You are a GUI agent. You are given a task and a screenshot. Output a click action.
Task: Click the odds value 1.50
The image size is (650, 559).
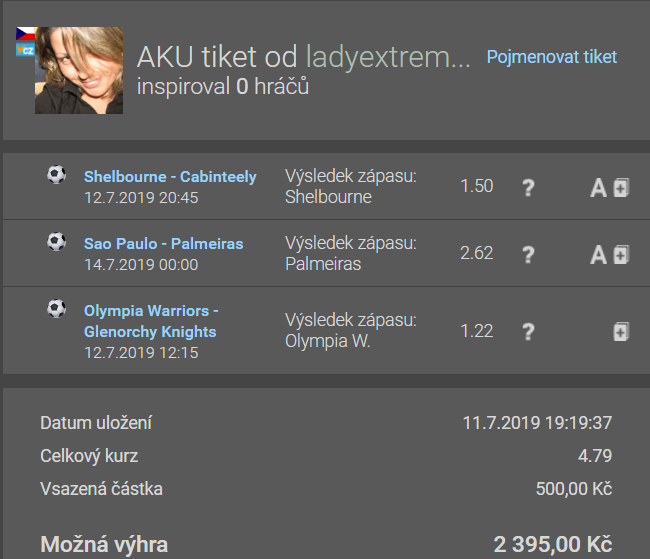pyautogui.click(x=477, y=186)
